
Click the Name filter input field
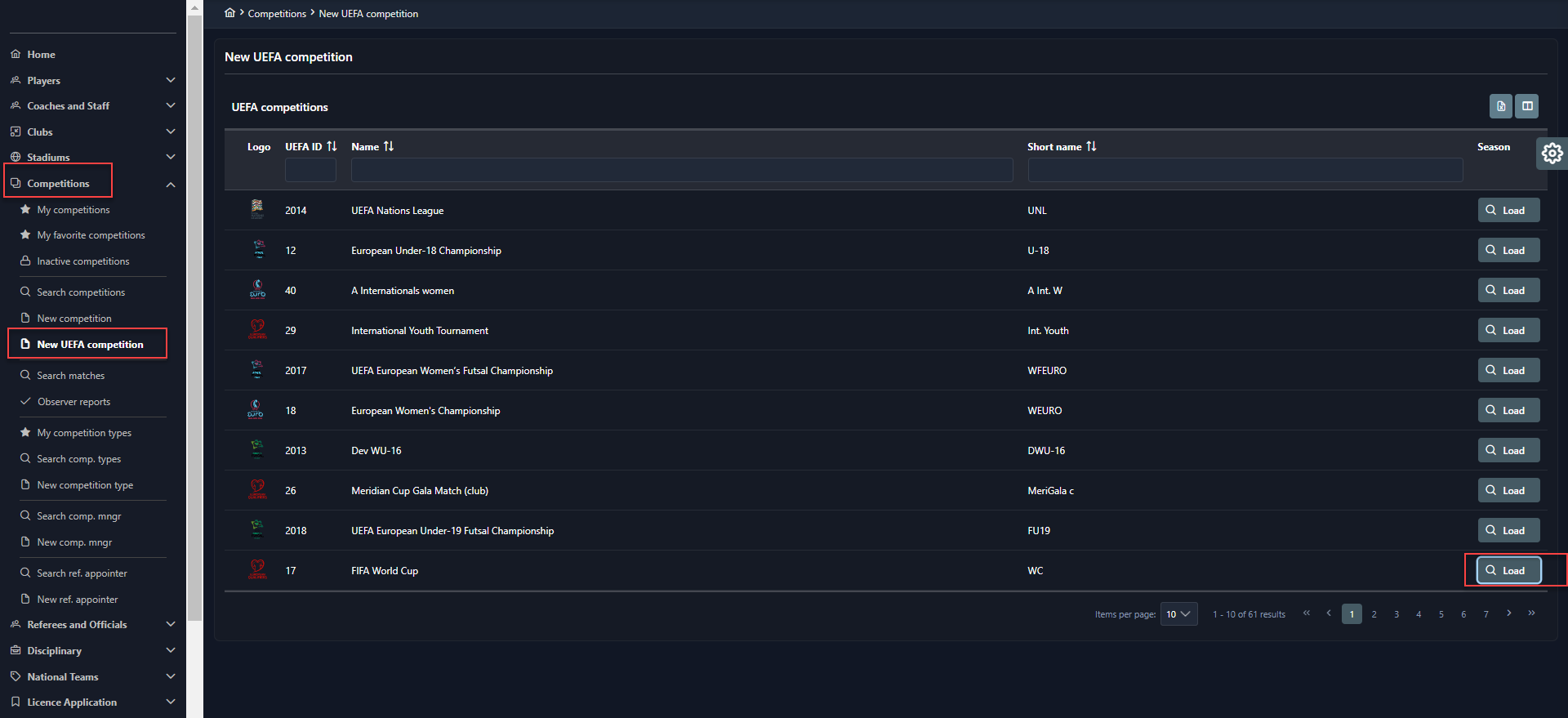tap(681, 170)
